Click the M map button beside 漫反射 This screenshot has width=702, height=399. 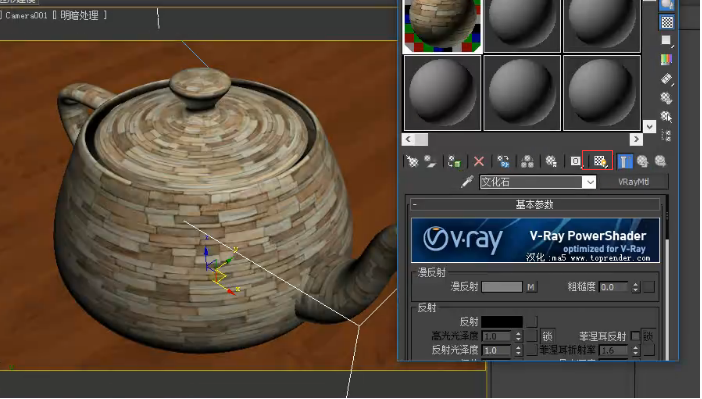point(531,287)
